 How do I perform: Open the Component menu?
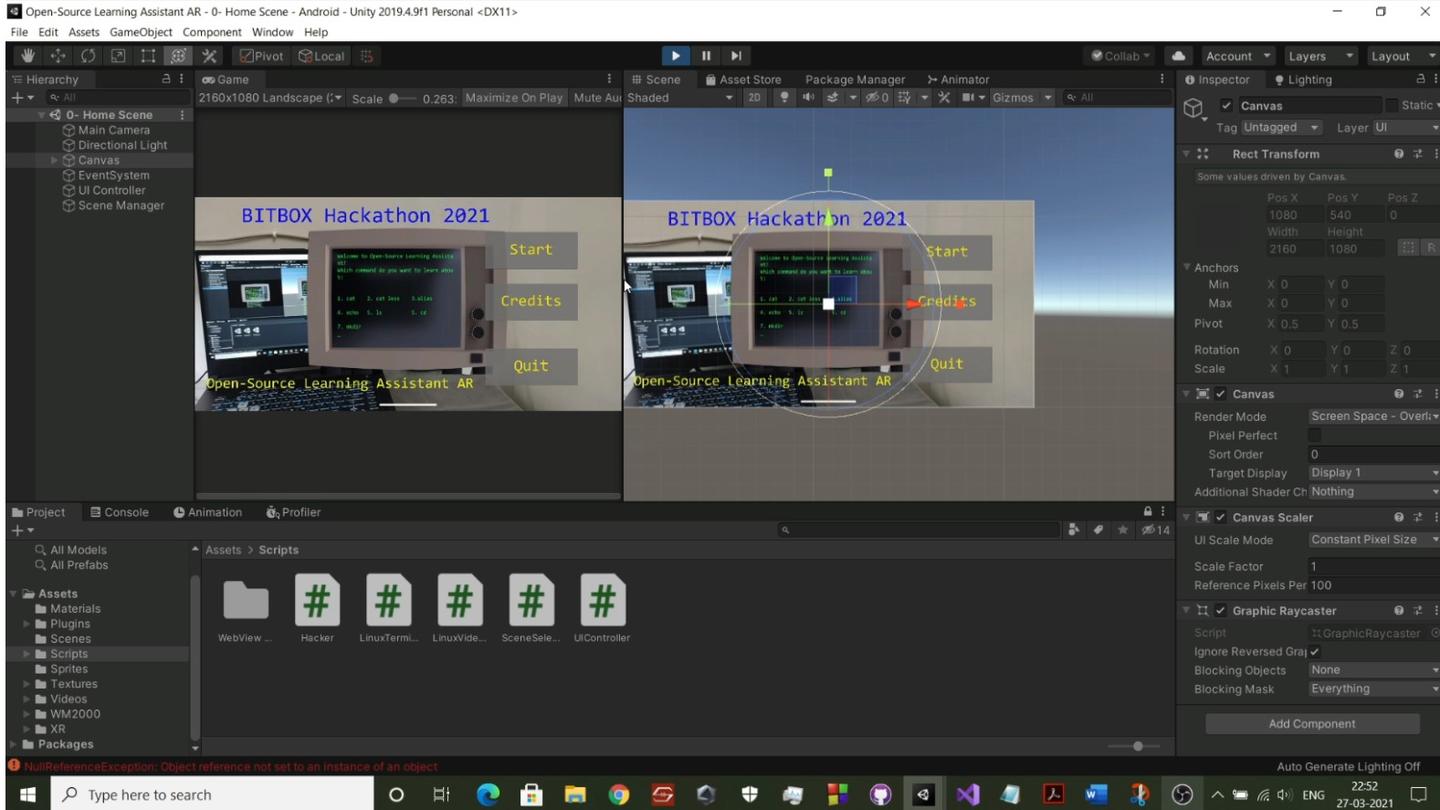[212, 32]
